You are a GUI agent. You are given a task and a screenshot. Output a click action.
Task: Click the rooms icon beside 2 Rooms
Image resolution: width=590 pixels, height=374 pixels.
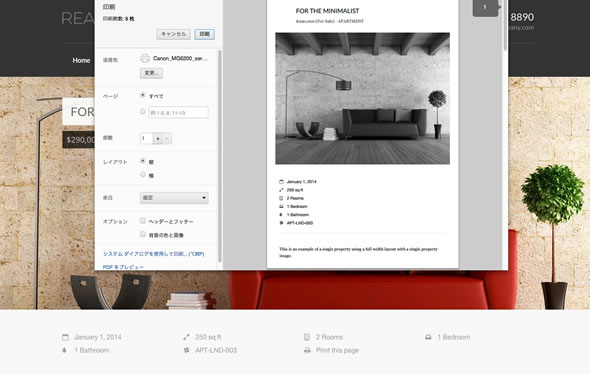(x=307, y=337)
